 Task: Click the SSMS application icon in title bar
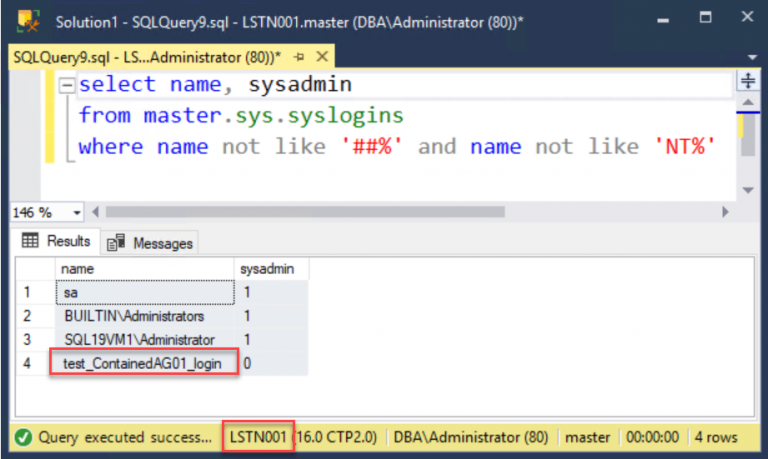point(28,21)
